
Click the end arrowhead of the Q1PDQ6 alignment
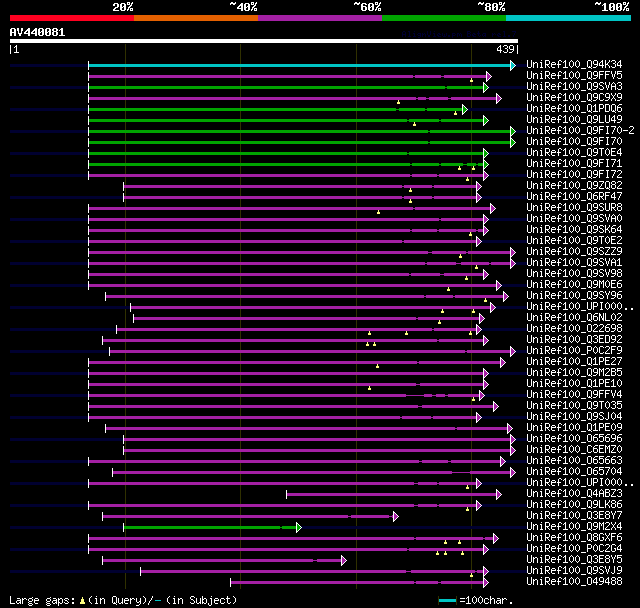coord(465,109)
